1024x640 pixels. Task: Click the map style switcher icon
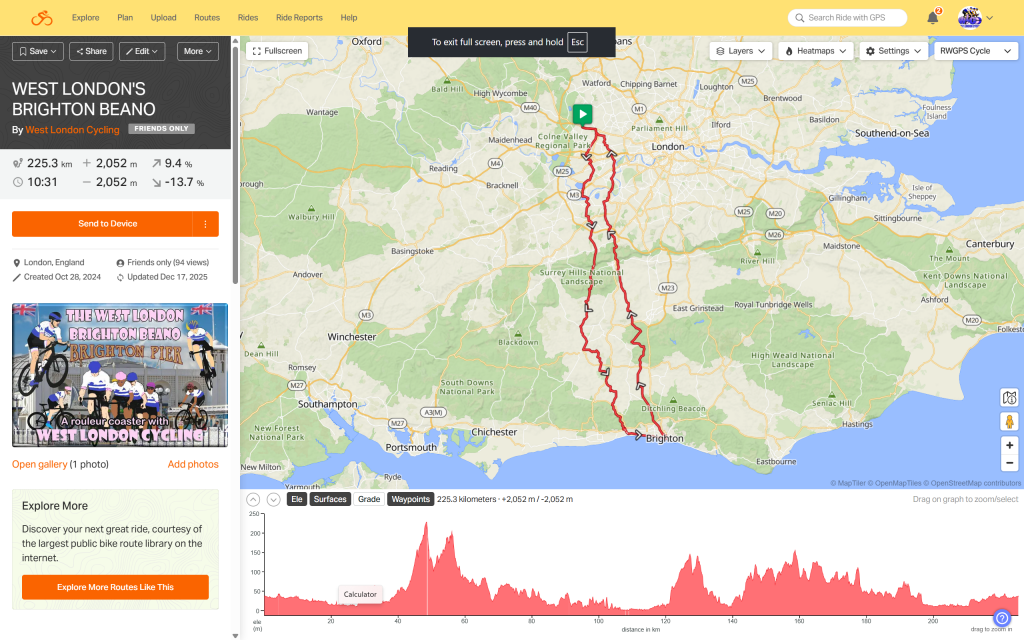tap(1009, 398)
